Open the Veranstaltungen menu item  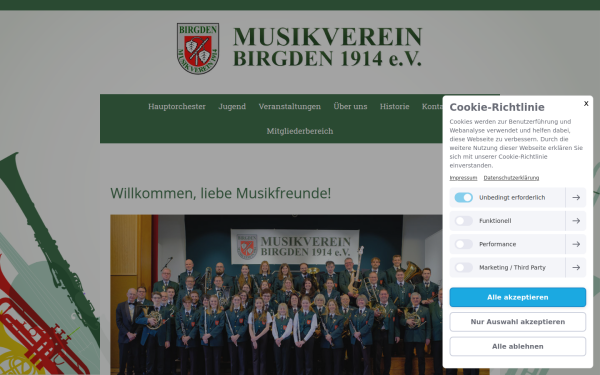(x=290, y=106)
